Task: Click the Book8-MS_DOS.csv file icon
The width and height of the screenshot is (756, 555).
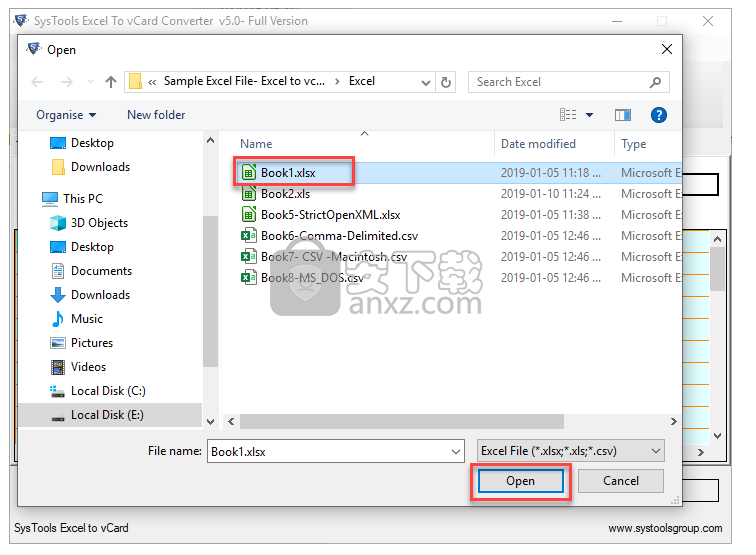Action: pos(248,277)
